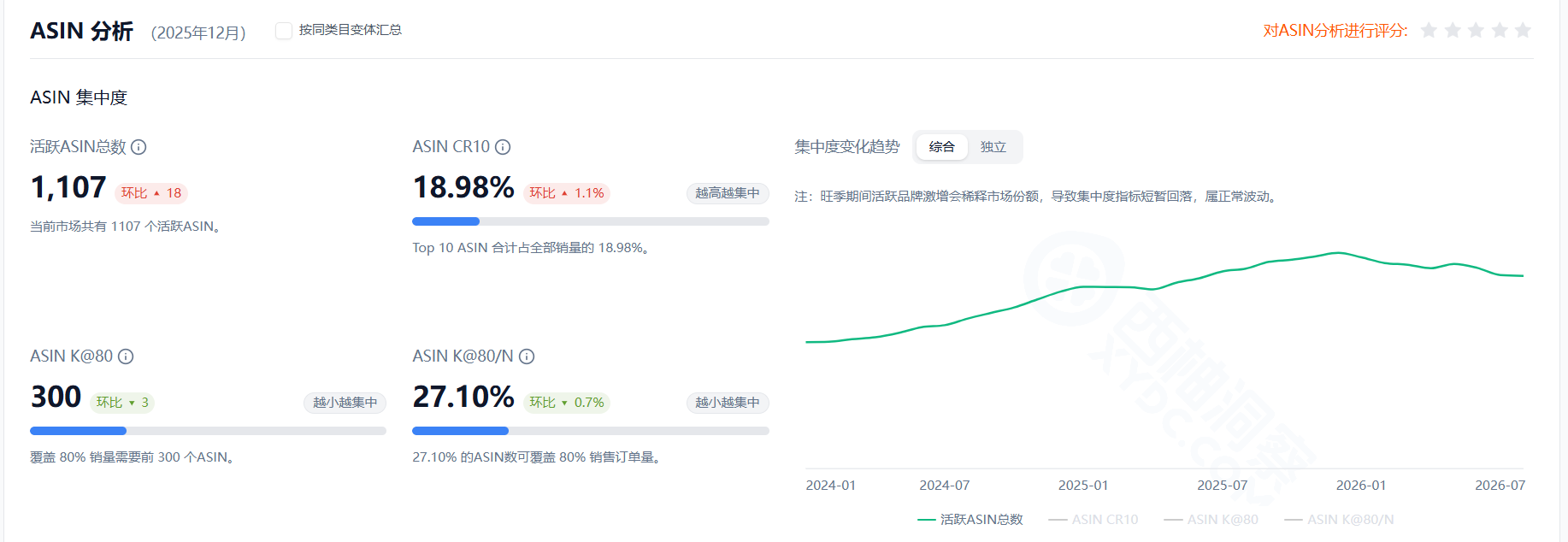Rate ASIN analysis with first star
Image resolution: width=1568 pixels, height=542 pixels.
point(1429,31)
